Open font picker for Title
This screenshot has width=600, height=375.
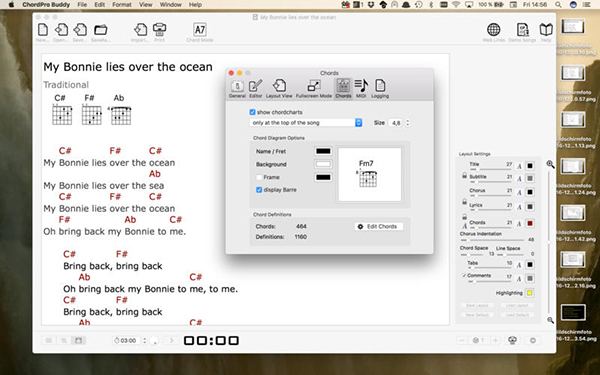519,166
